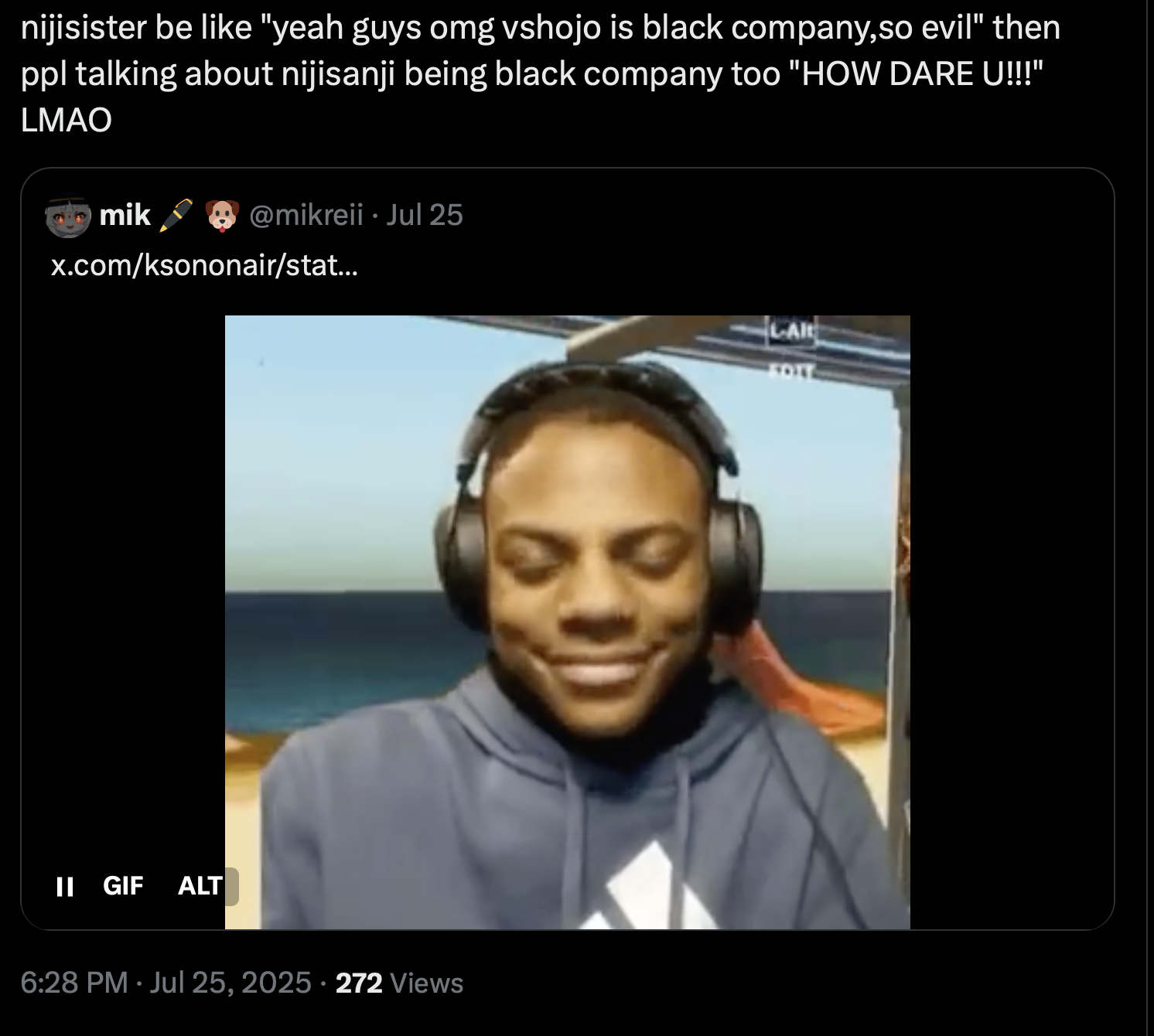Viewport: 1154px width, 1036px height.
Task: Click the pen emoji beside mik
Action: tap(176, 216)
